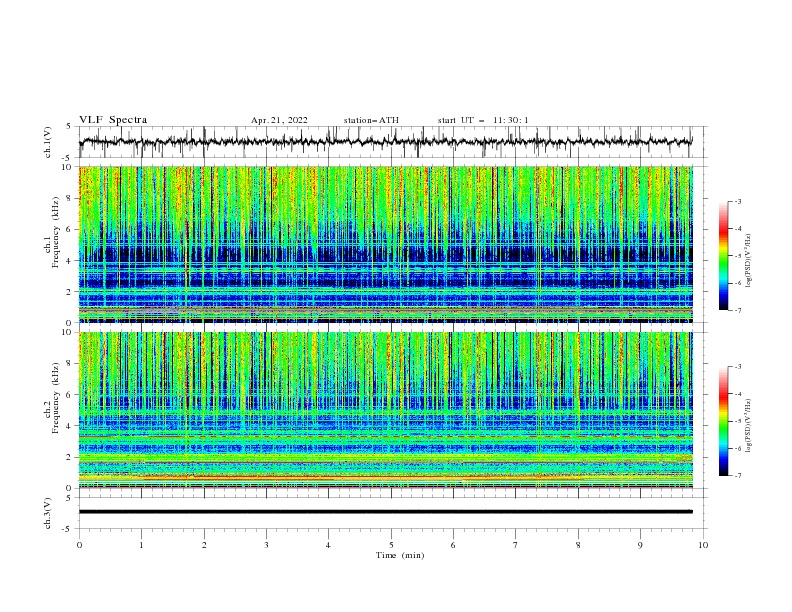Click inside the ch.2 spectrogram panel
This screenshot has width=792, height=612.
pyautogui.click(x=385, y=410)
